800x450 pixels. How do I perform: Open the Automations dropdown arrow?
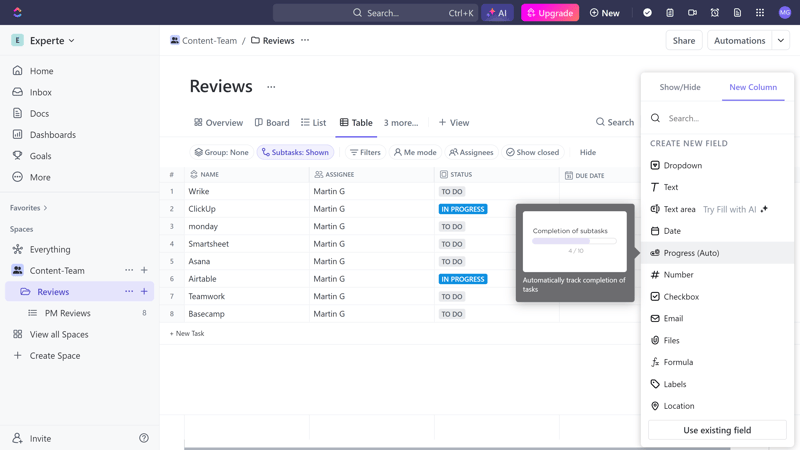coord(781,40)
